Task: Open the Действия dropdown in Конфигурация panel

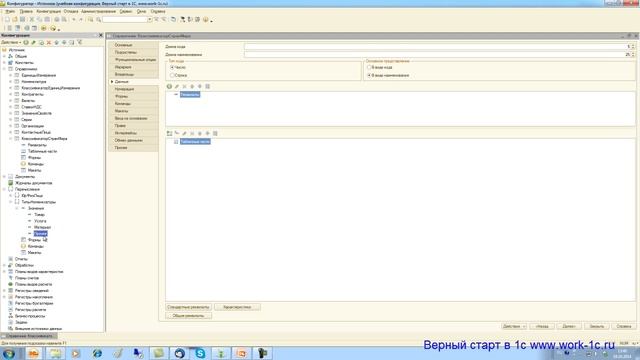Action: click(11, 42)
